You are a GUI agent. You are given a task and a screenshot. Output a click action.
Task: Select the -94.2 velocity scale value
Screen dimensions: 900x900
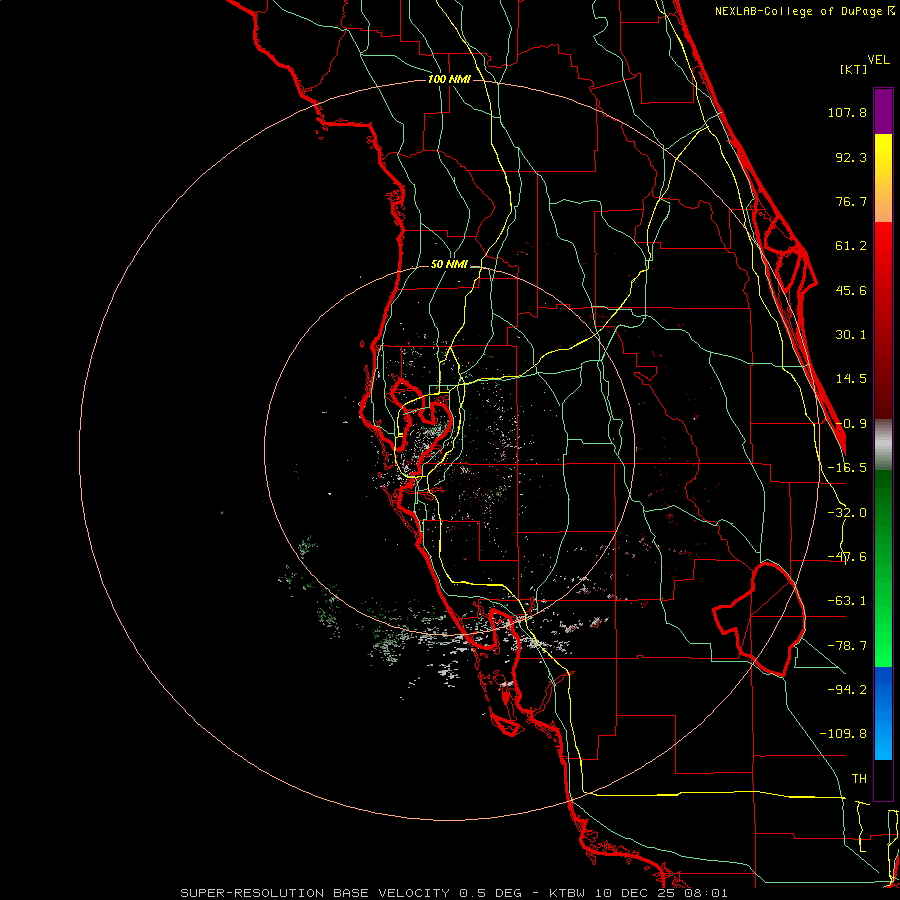pyautogui.click(x=847, y=689)
